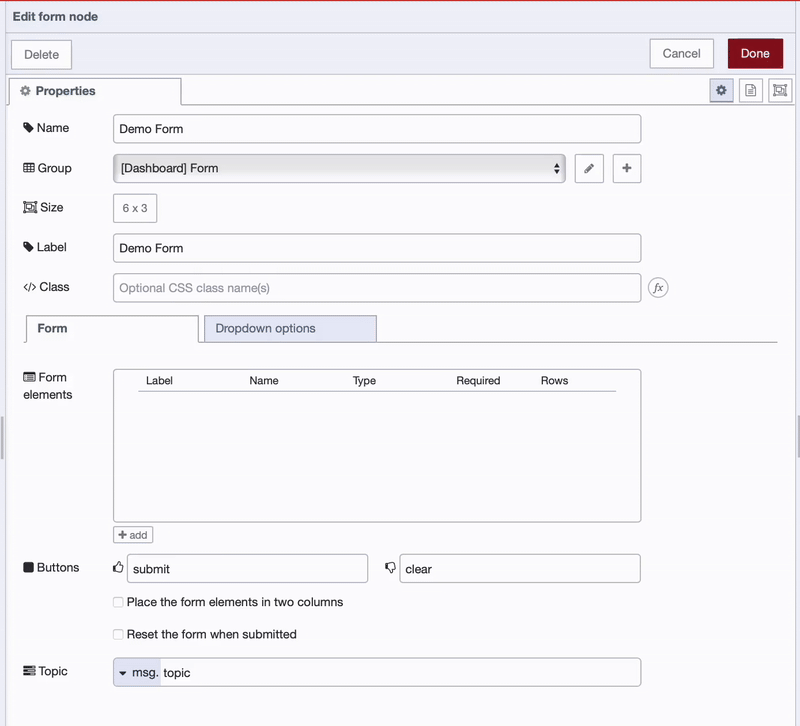Click the edit pencil icon next to Group

coord(589,168)
